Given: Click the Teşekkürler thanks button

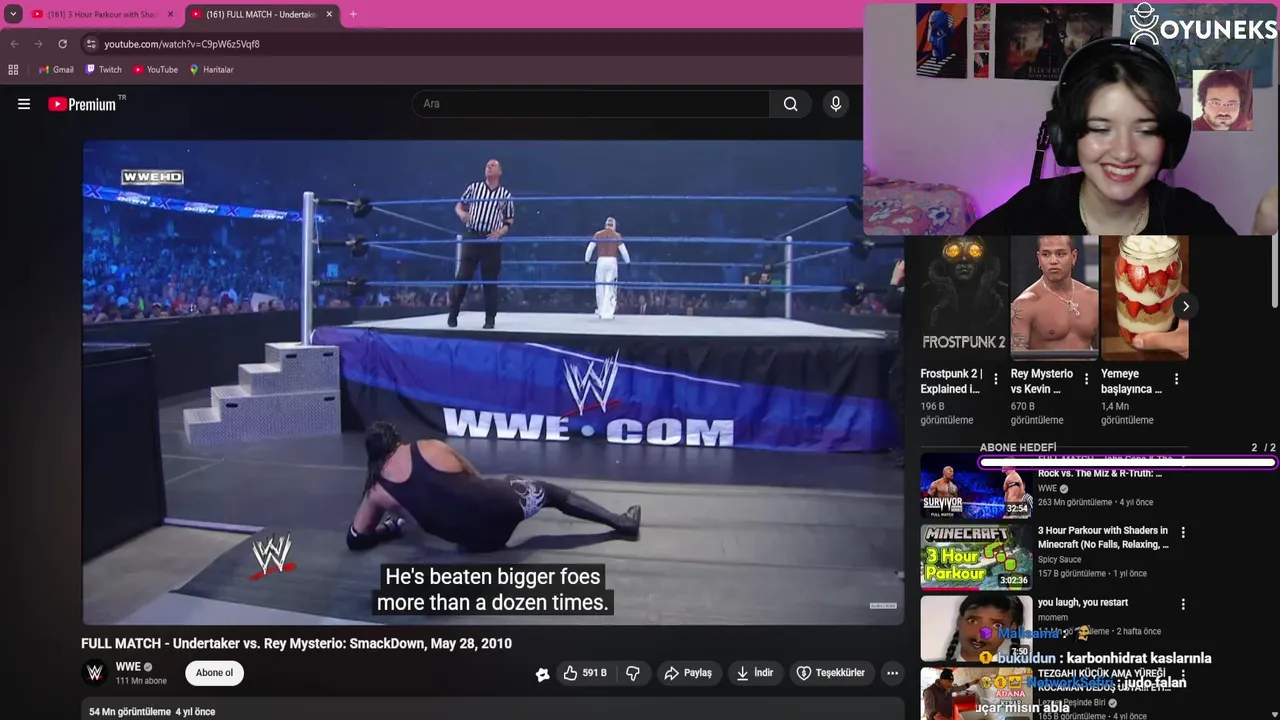Looking at the screenshot, I should click(x=831, y=673).
